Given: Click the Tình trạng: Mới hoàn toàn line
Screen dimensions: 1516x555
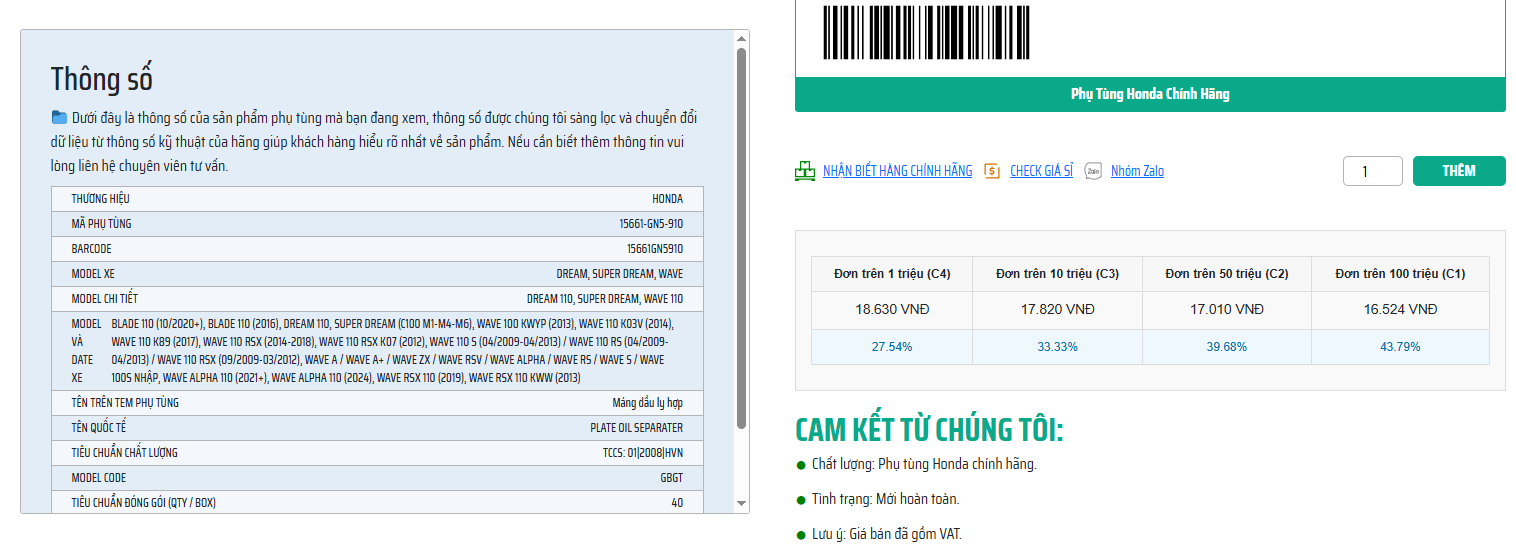Looking at the screenshot, I should [885, 499].
